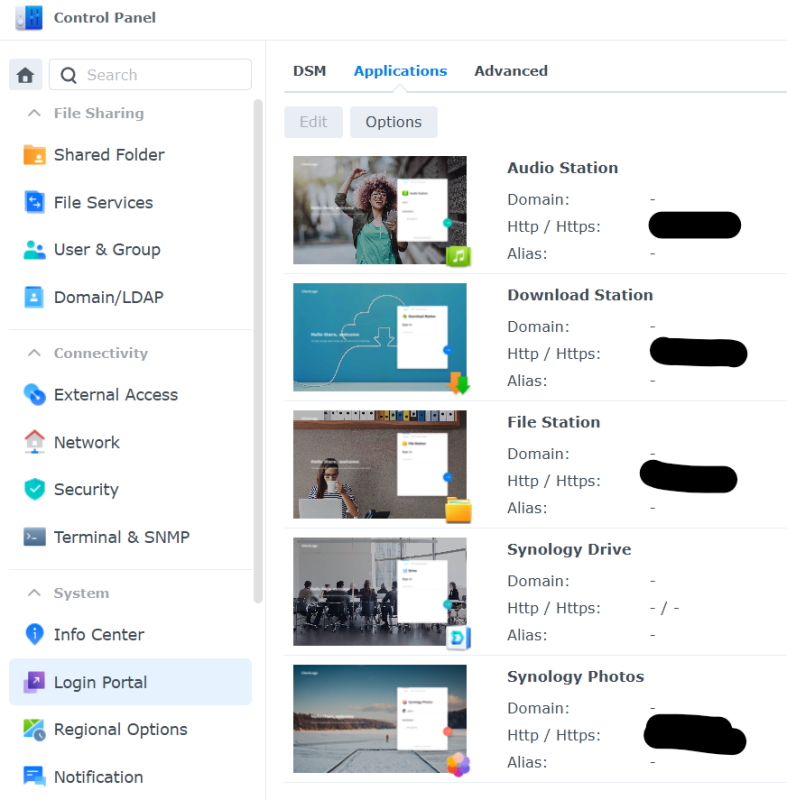The image size is (787, 800).
Task: Open Security shield icon
Action: click(x=35, y=489)
